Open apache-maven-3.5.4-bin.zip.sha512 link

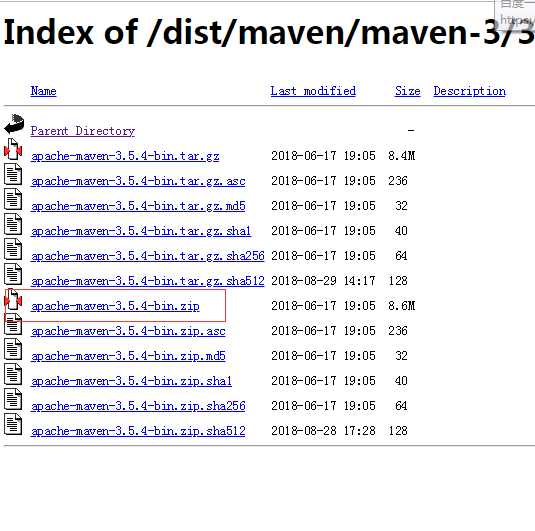138,431
